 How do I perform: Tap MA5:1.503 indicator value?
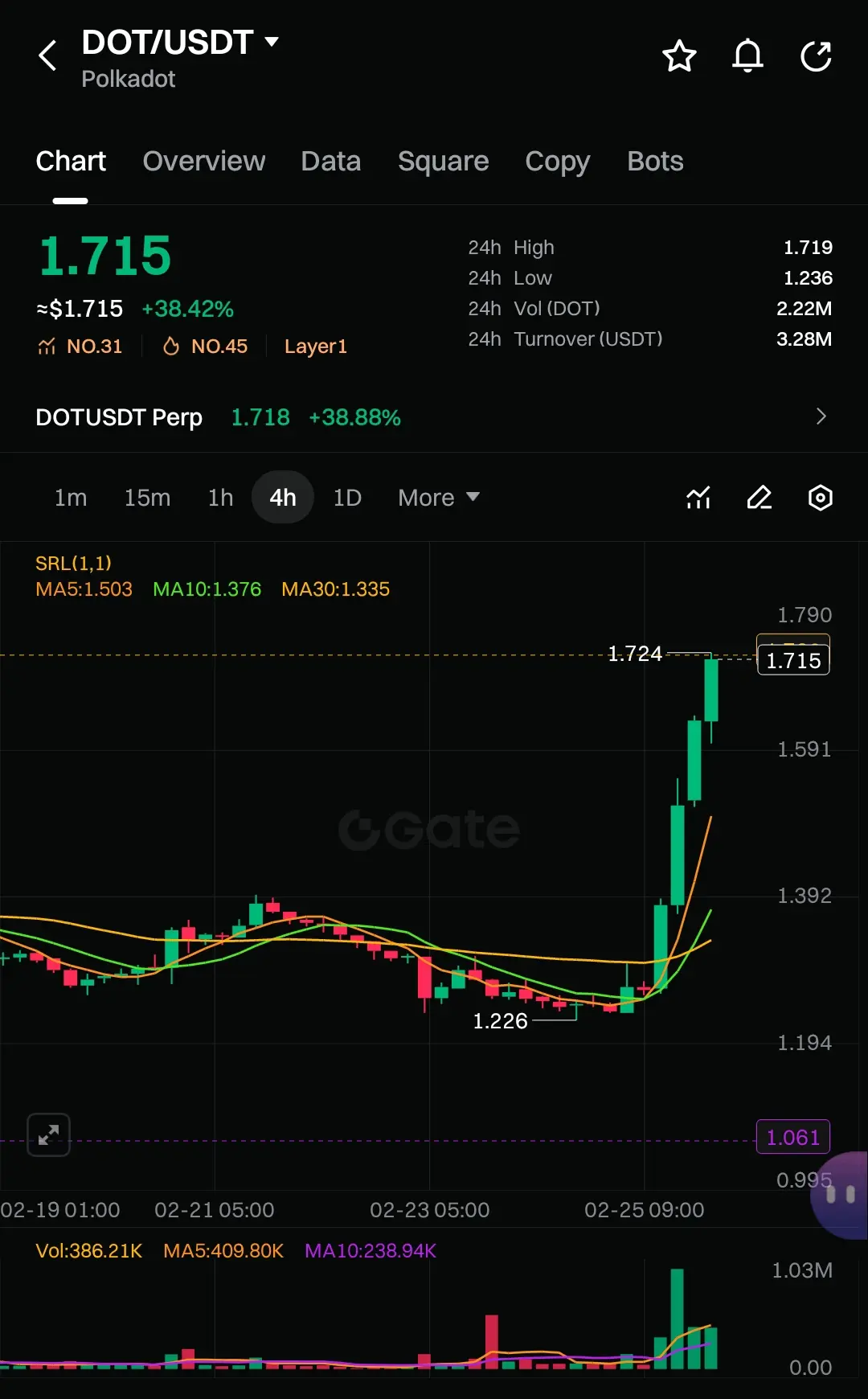tap(84, 589)
